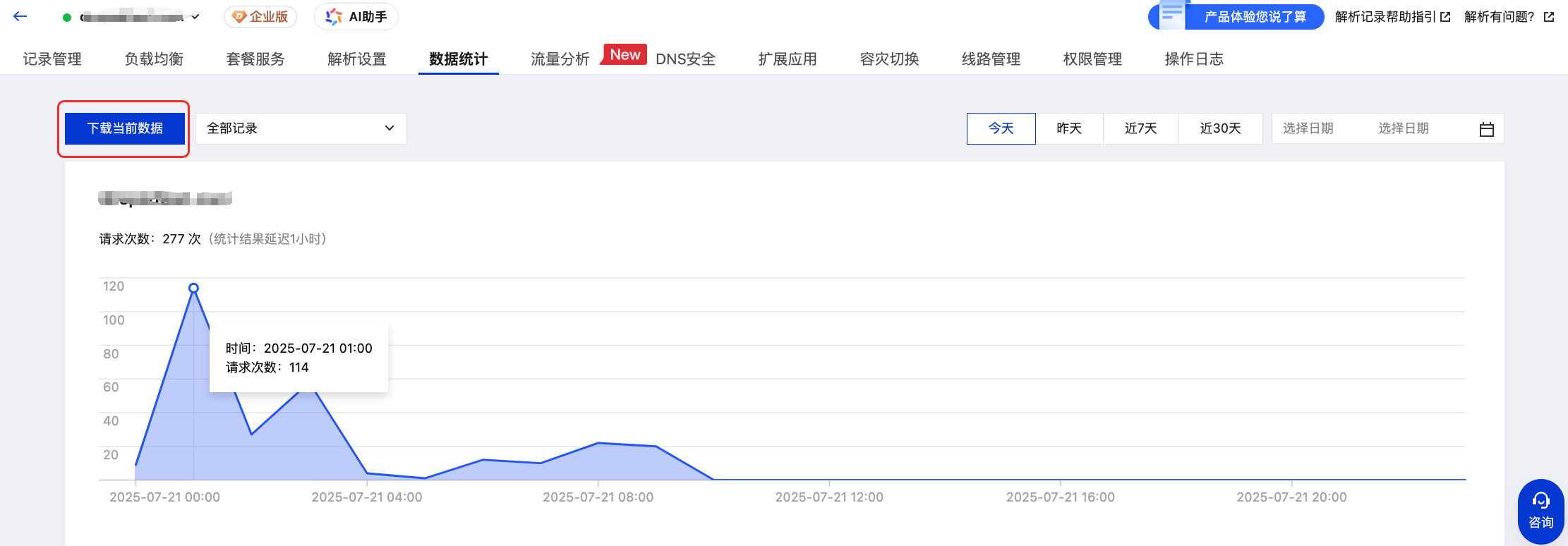The image size is (1568, 546).
Task: Open the AI助手 assistant
Action: [x=356, y=17]
